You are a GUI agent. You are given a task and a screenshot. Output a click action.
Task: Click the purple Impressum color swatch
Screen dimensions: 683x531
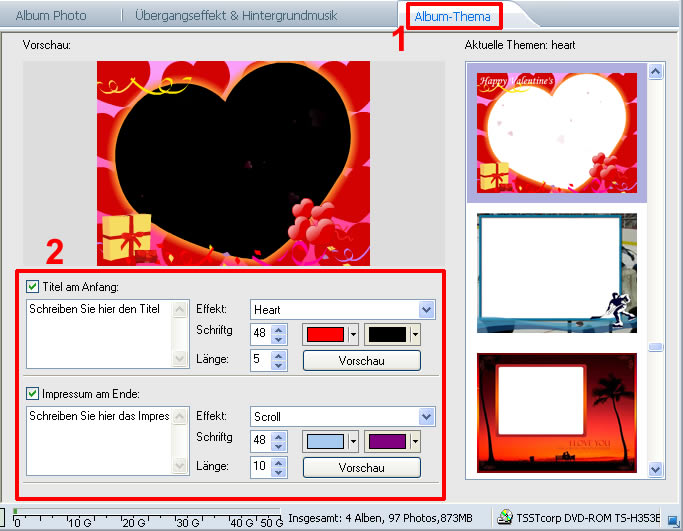click(x=387, y=442)
